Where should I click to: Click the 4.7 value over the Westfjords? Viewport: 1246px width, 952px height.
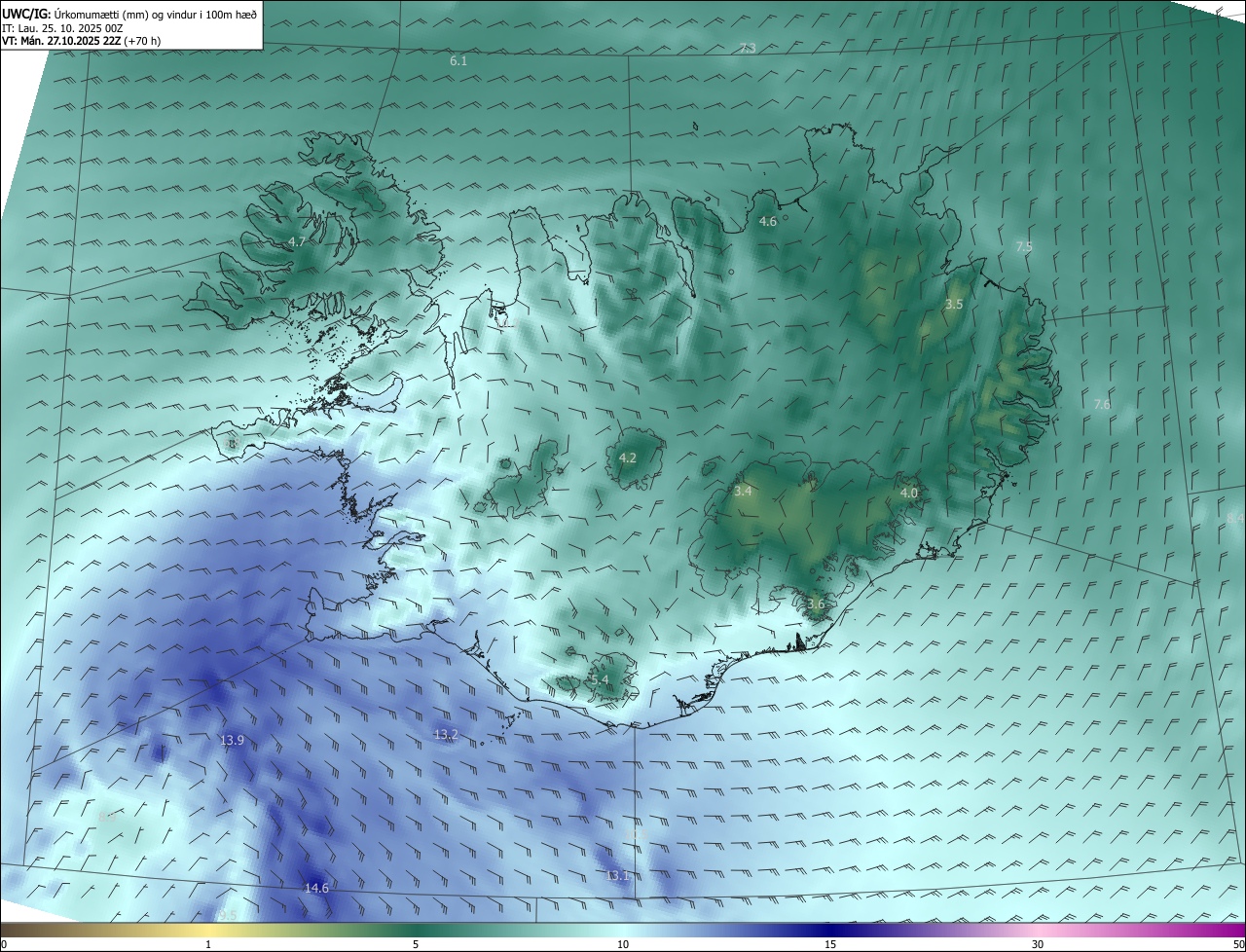(297, 241)
